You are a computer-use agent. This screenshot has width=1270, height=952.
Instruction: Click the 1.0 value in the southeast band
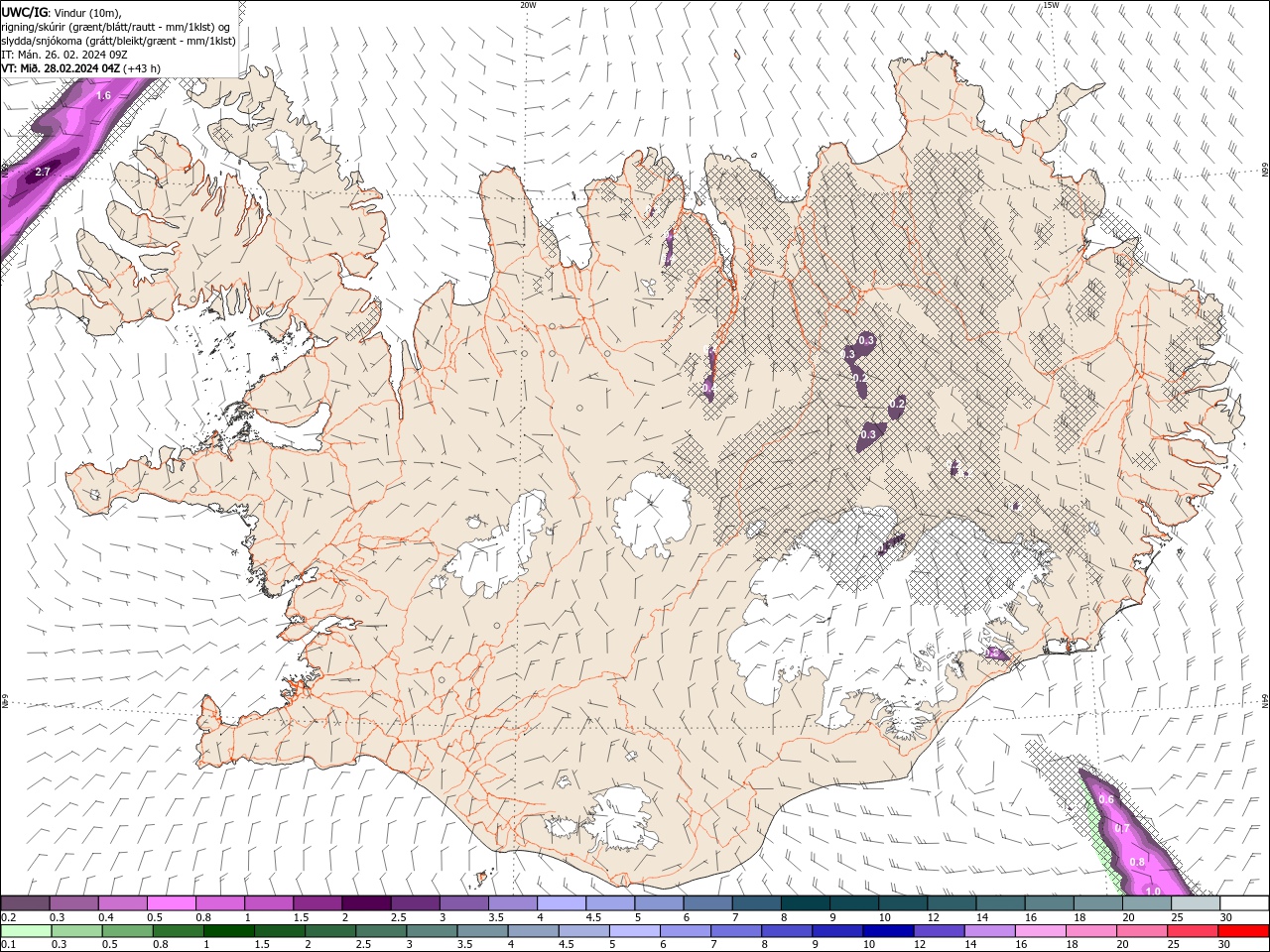click(1153, 892)
